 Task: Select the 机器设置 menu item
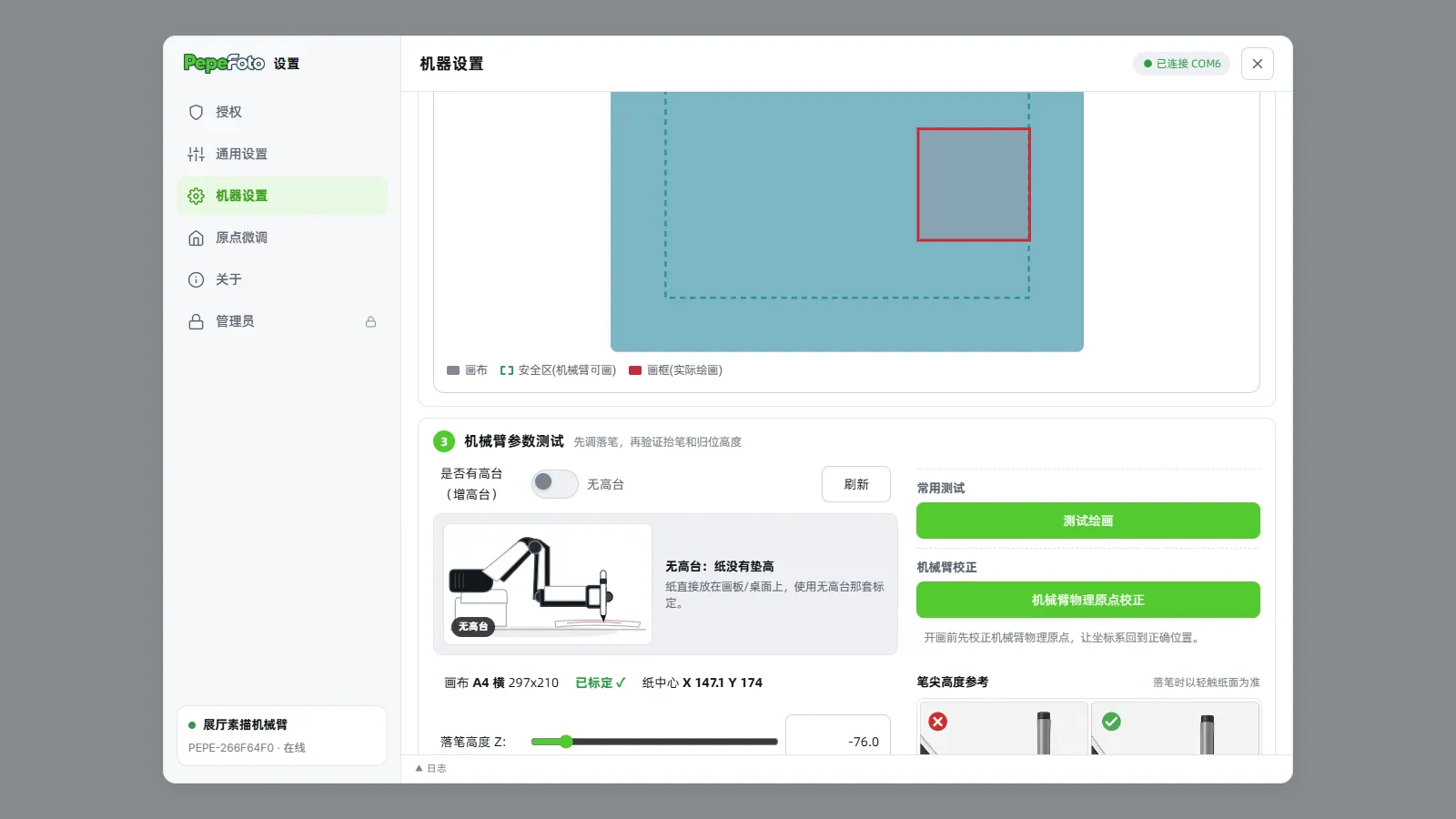tap(282, 196)
